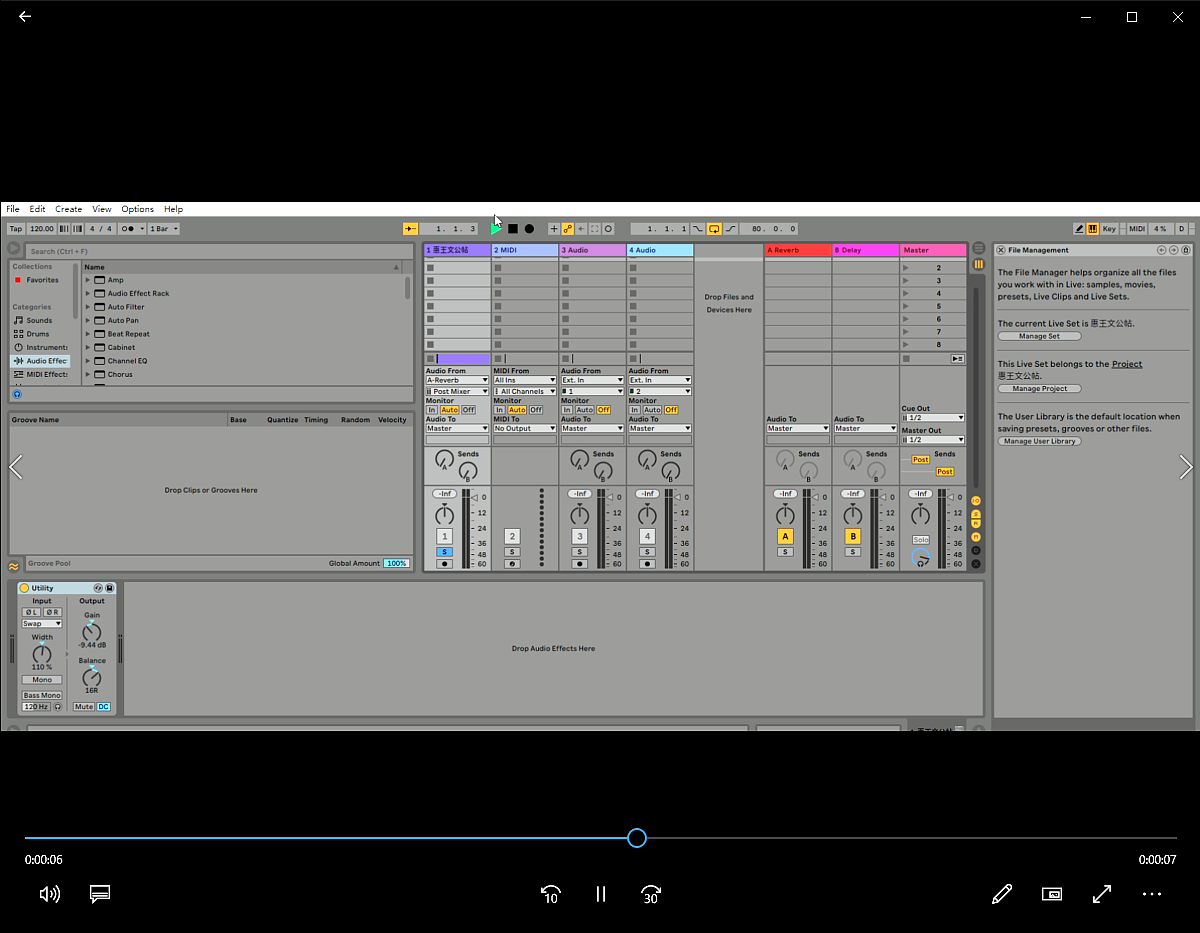Open MIDI To No Output dropdown
1200x933 pixels.
coord(524,429)
